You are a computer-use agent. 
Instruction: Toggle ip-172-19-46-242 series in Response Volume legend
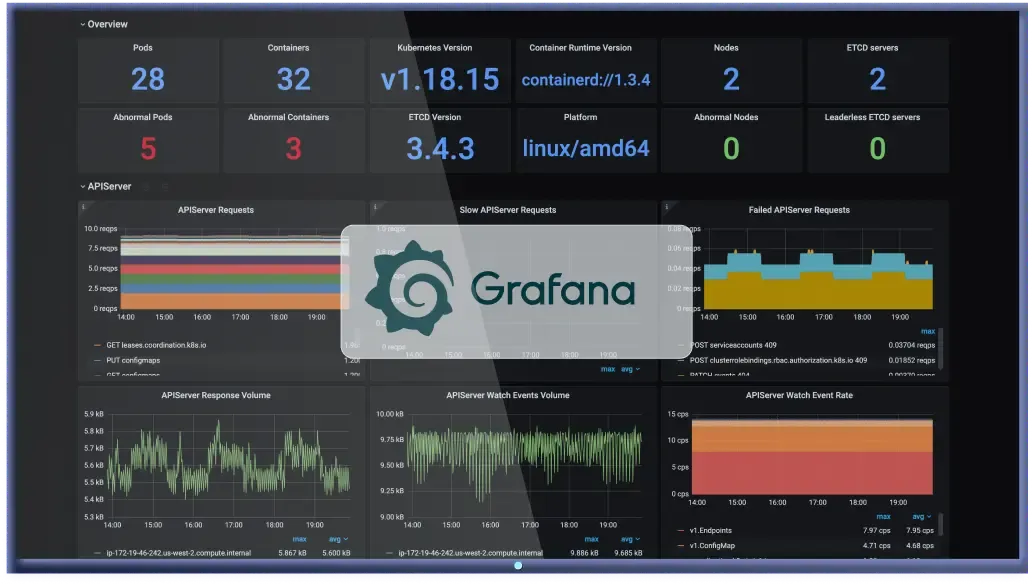178,553
